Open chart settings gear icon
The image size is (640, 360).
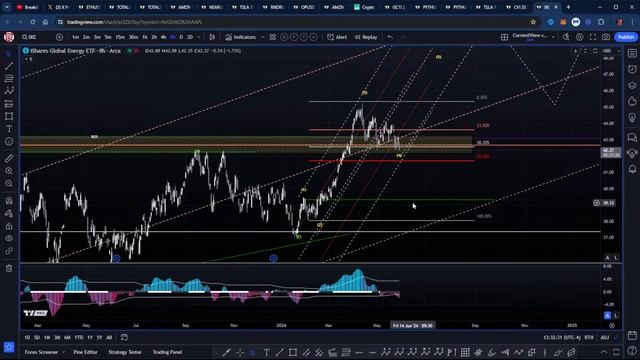(x=580, y=37)
